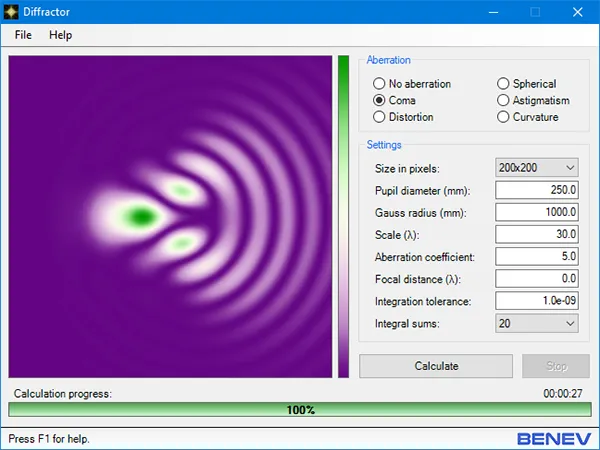Minimize the Diffractor window

click(x=494, y=12)
